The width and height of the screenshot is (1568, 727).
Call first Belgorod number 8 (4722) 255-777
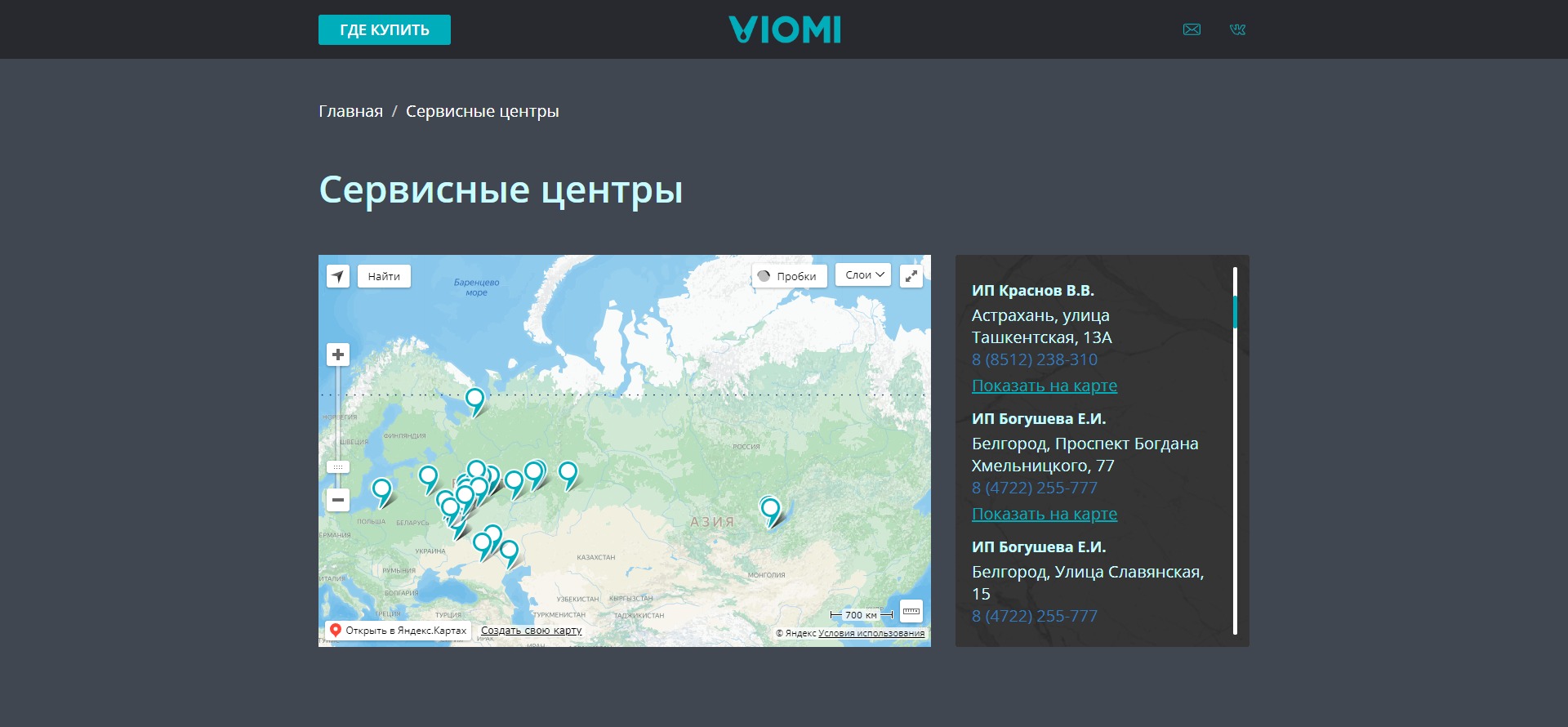[1035, 488]
